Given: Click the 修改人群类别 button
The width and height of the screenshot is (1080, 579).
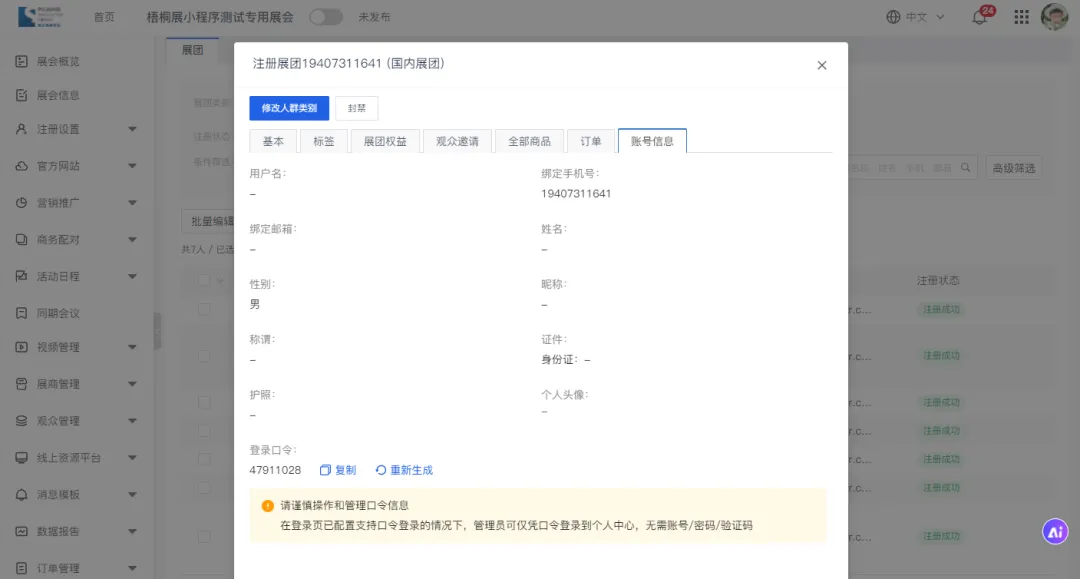Looking at the screenshot, I should point(289,108).
